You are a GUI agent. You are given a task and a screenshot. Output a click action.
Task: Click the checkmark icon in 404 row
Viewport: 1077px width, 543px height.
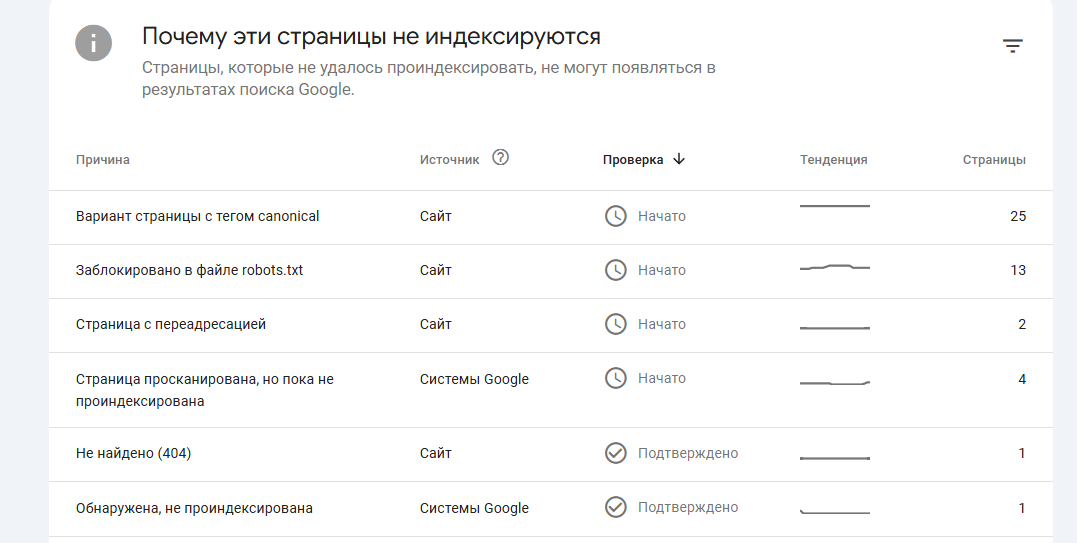pyautogui.click(x=616, y=453)
